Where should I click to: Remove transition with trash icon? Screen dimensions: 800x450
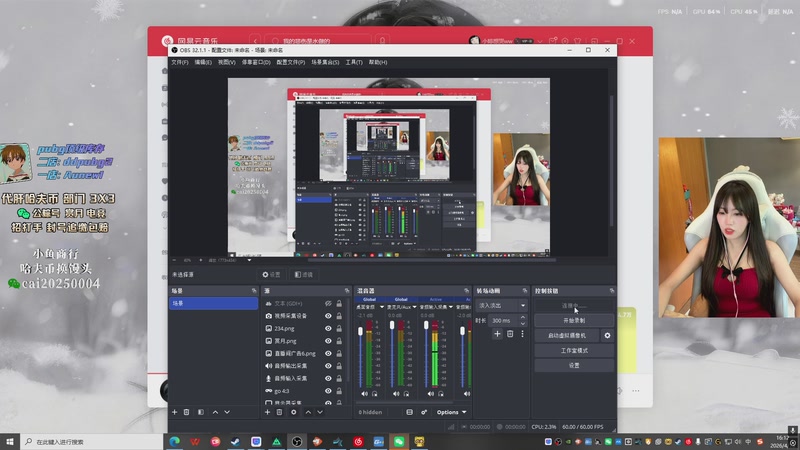pyautogui.click(x=510, y=334)
